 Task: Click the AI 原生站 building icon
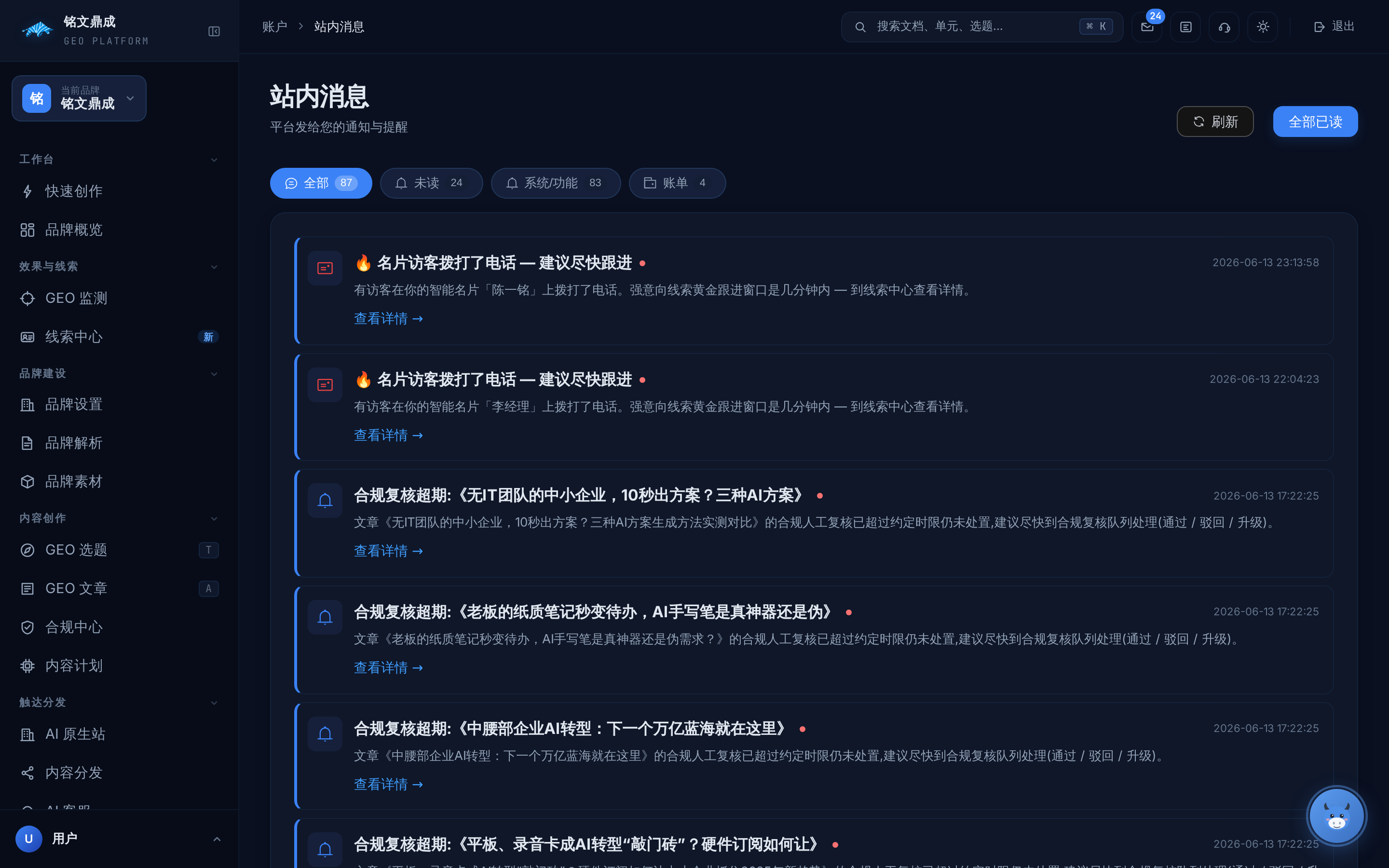[x=27, y=734]
